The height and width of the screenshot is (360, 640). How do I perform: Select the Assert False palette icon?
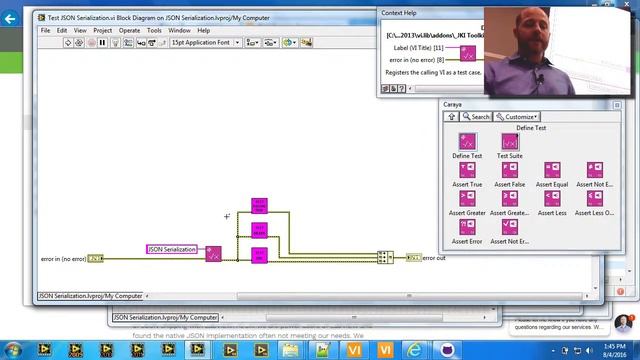click(x=510, y=170)
